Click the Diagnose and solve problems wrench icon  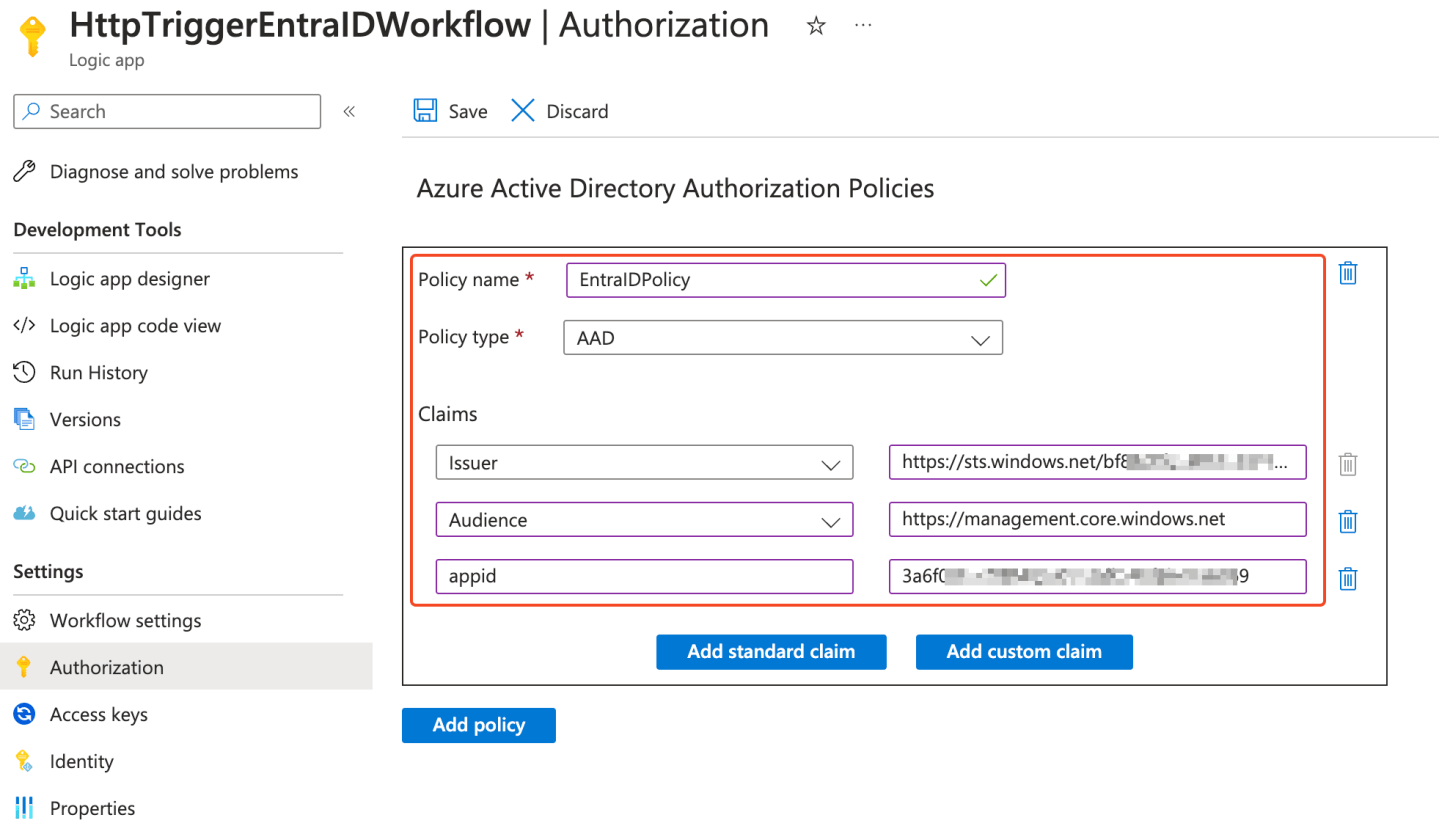tap(24, 172)
